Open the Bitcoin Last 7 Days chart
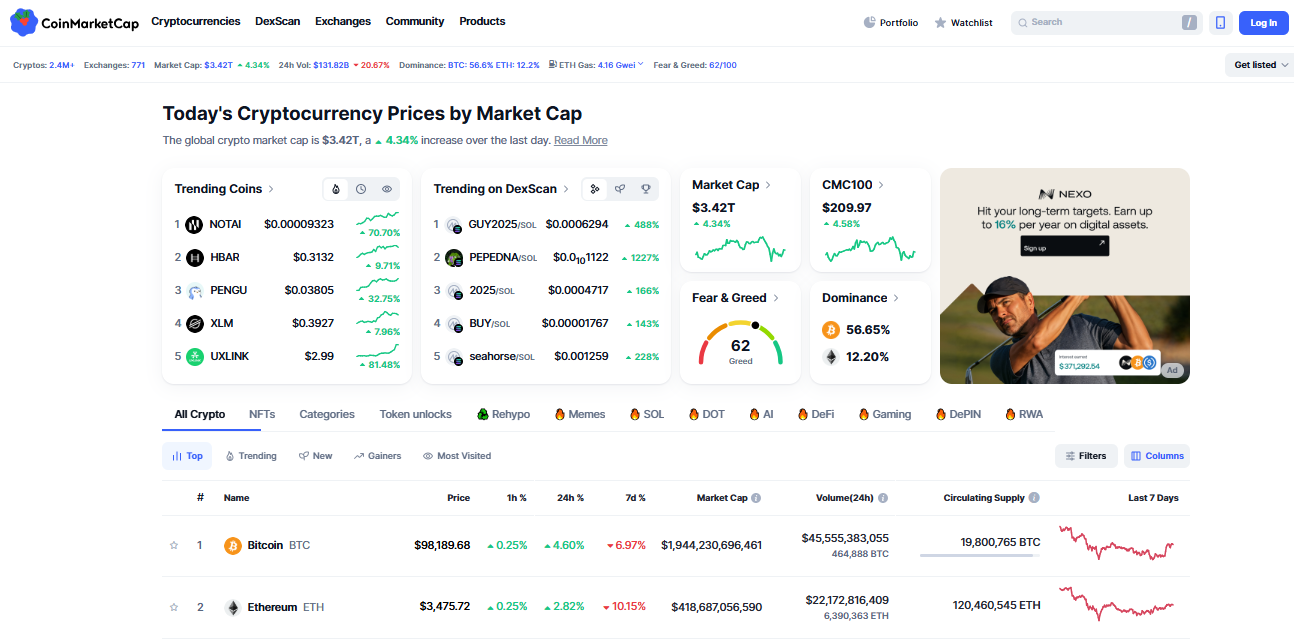Viewport: 1294px width, 640px height. (1116, 542)
